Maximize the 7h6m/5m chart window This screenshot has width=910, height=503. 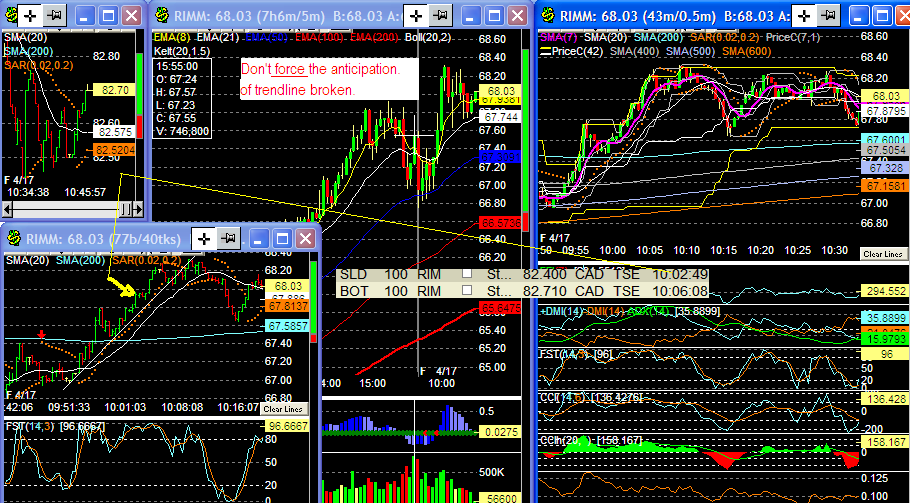[494, 16]
